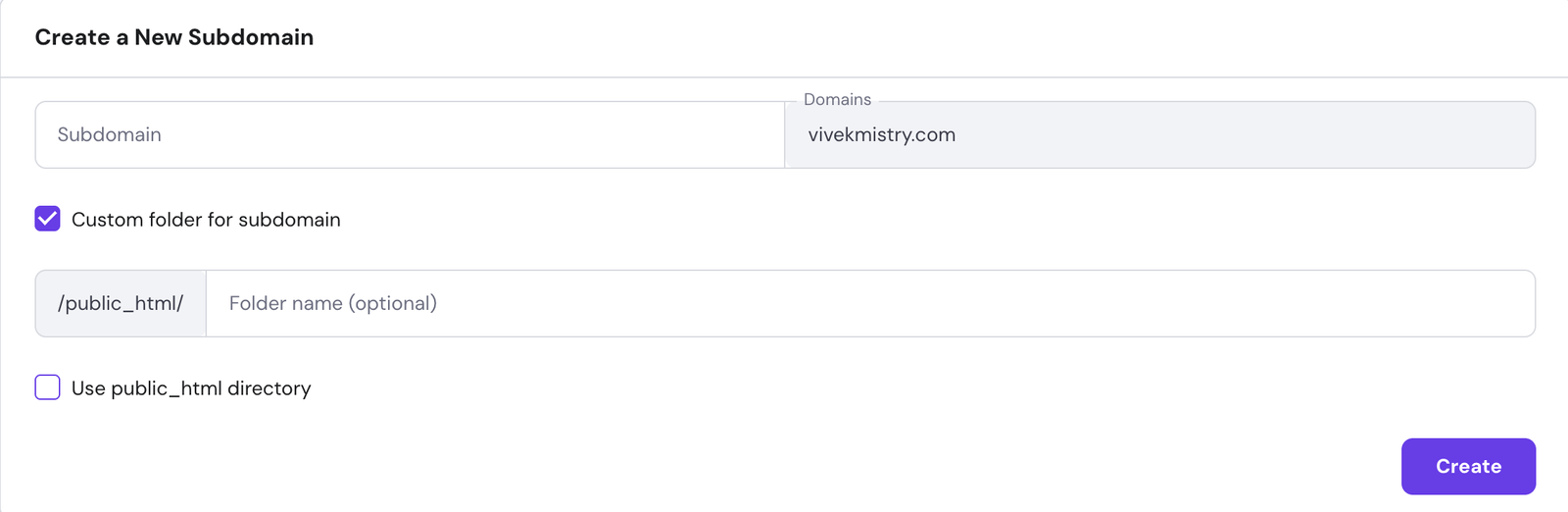Viewport: 1568px width, 512px height.
Task: Click the small Domains field label
Action: 837,100
